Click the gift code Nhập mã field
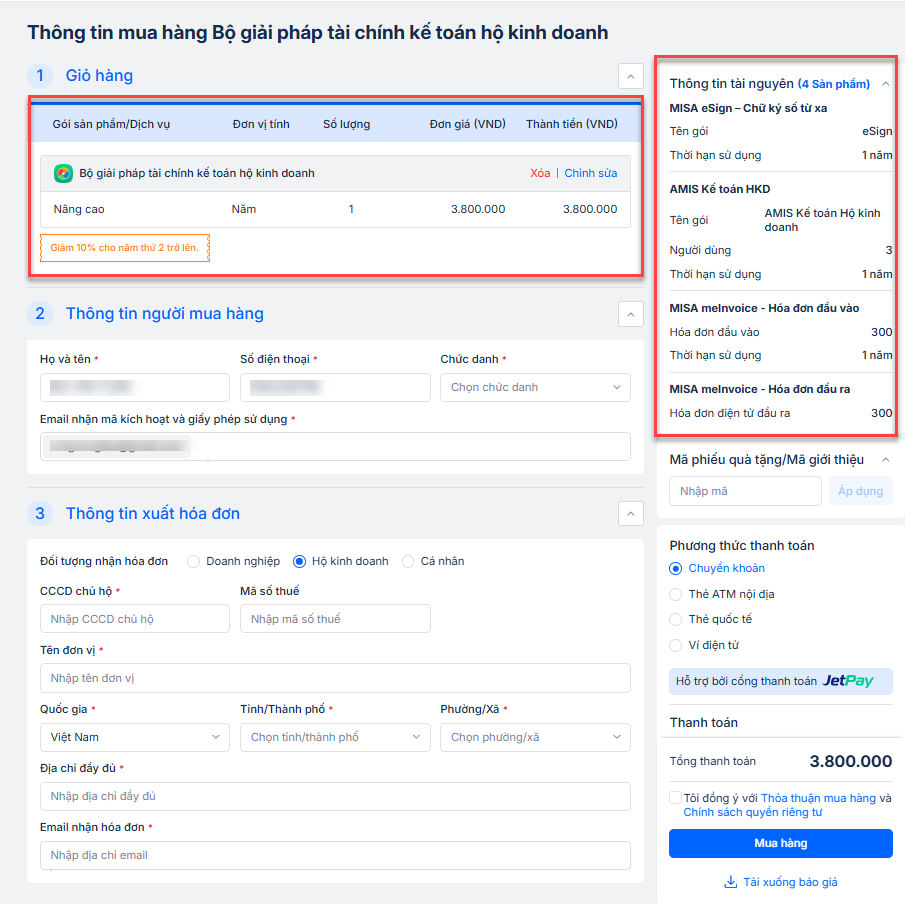Viewport: 905px width, 904px height. coord(745,491)
